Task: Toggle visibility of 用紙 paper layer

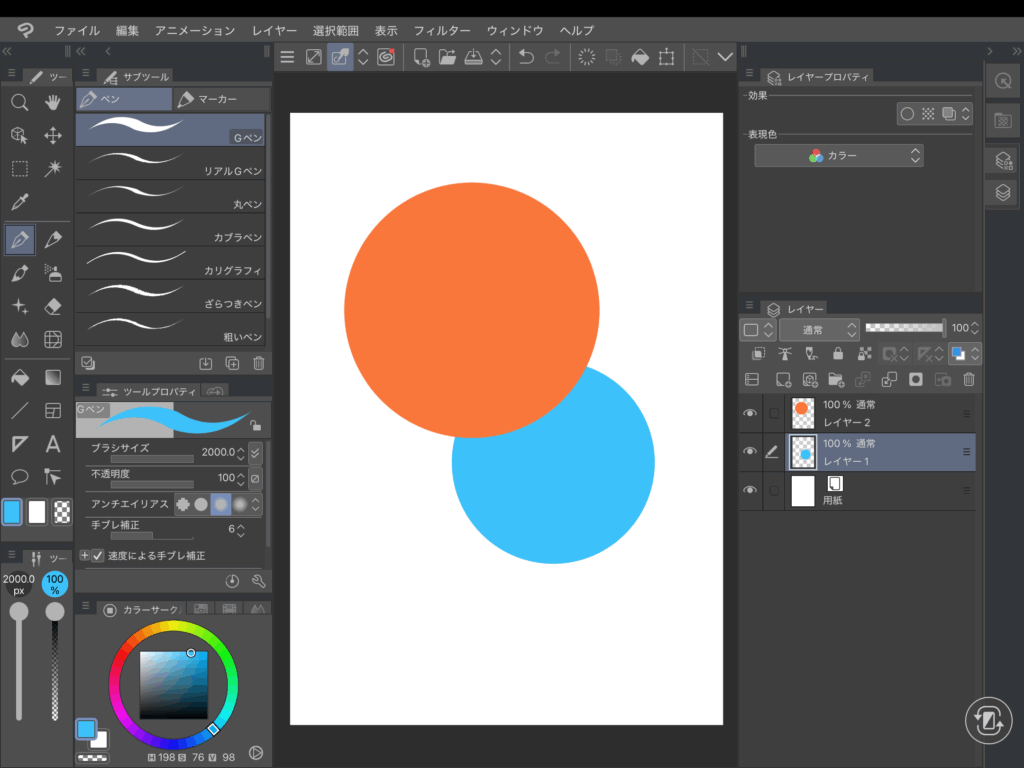Action: [750, 490]
